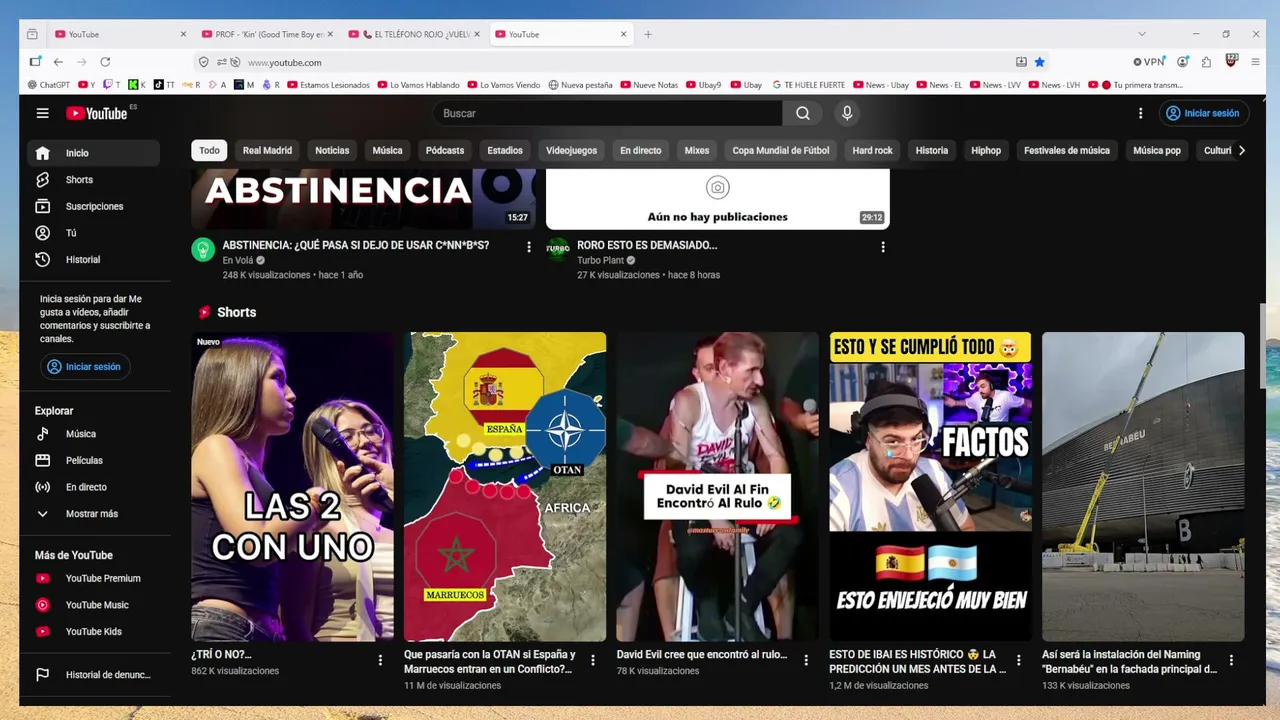
Task: Select the Hard rock filter chip
Action: pyautogui.click(x=872, y=151)
